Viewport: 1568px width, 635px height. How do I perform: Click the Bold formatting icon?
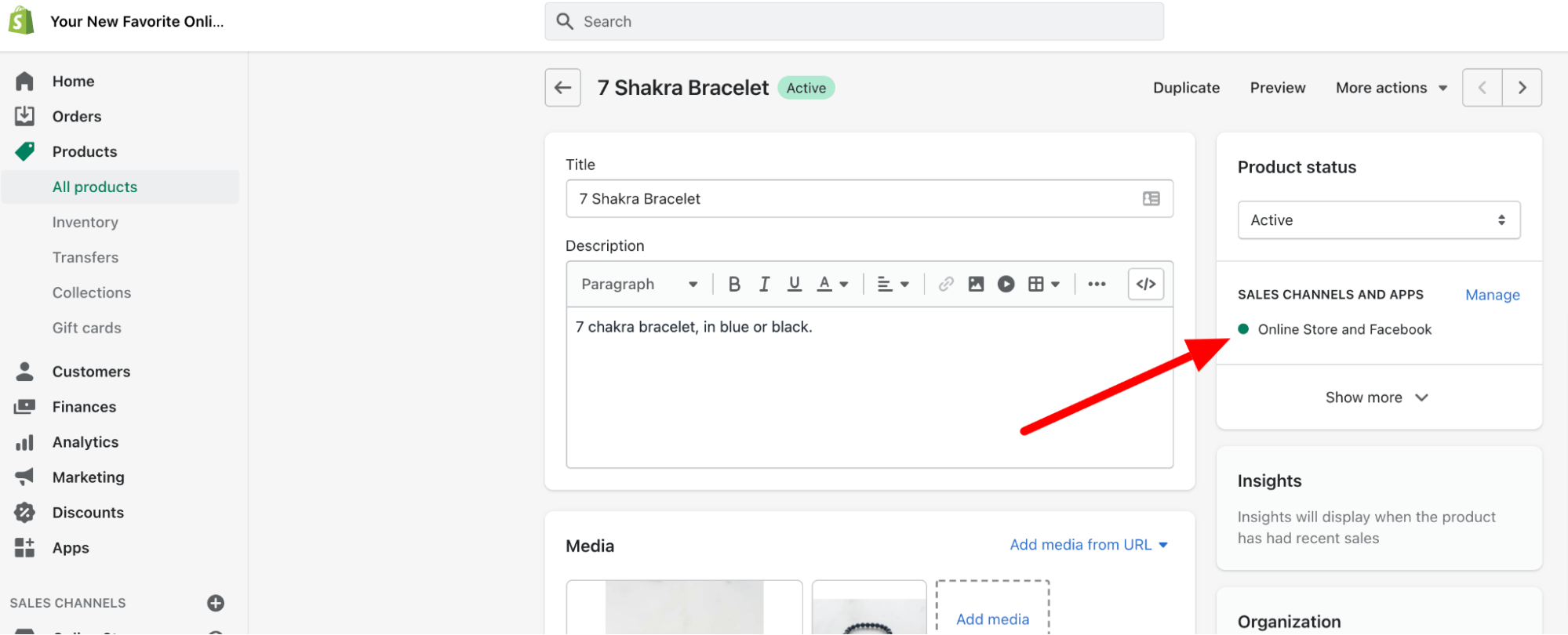coord(734,284)
